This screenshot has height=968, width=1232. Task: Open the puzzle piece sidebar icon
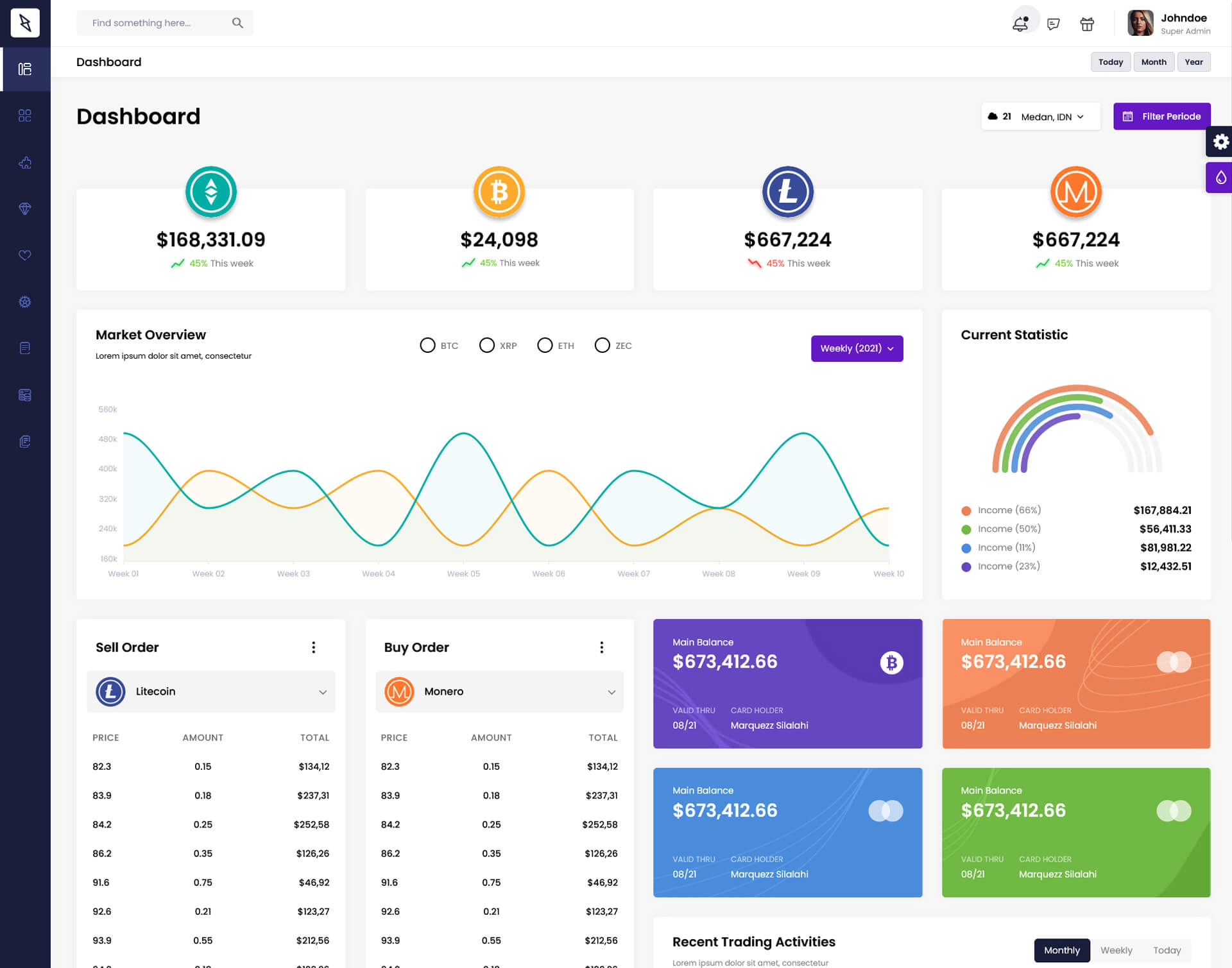click(25, 162)
